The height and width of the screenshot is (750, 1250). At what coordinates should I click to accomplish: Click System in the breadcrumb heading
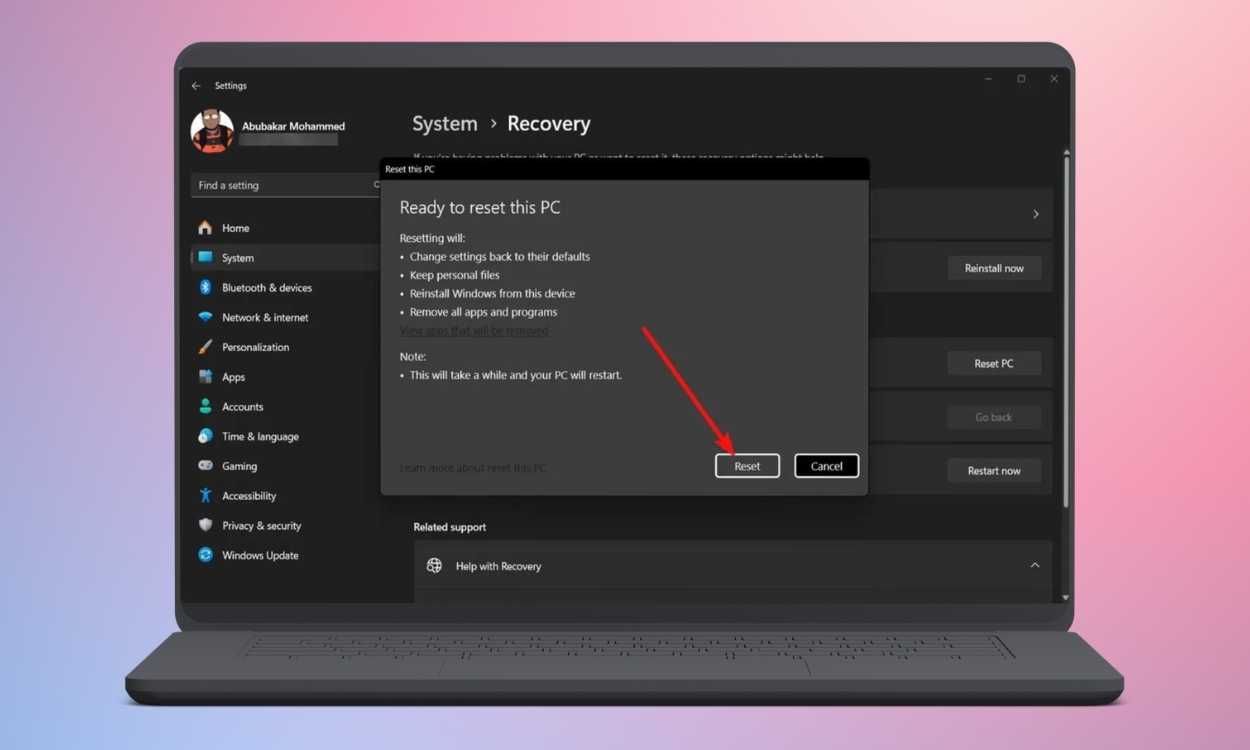(x=445, y=124)
